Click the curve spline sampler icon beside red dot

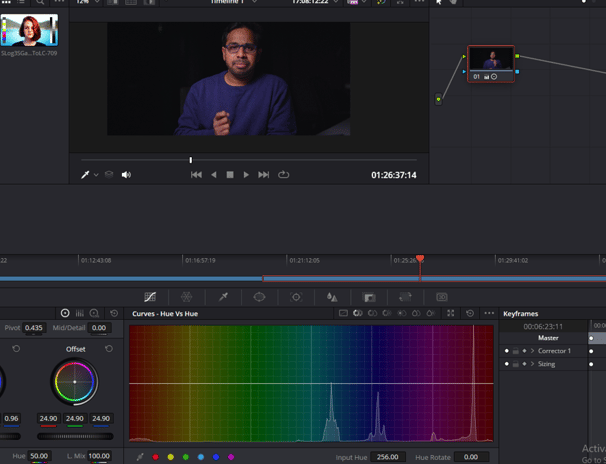tap(140, 457)
